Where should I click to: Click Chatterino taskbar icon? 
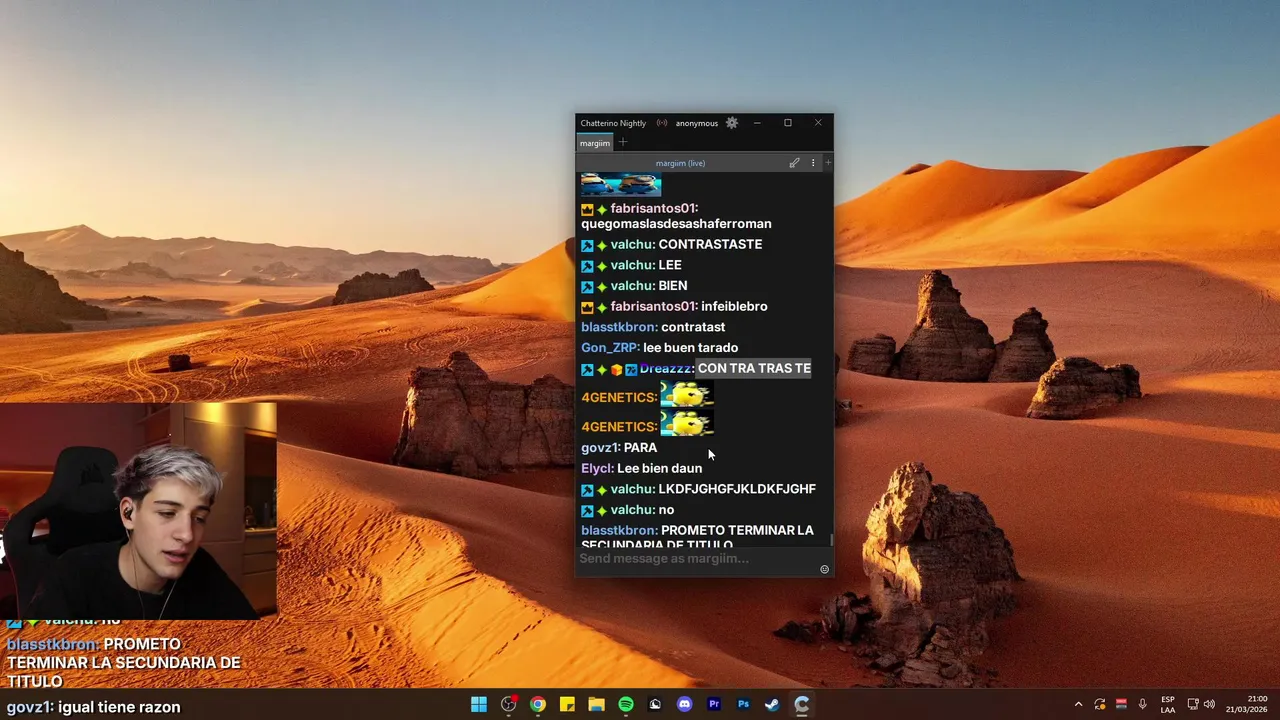point(802,704)
